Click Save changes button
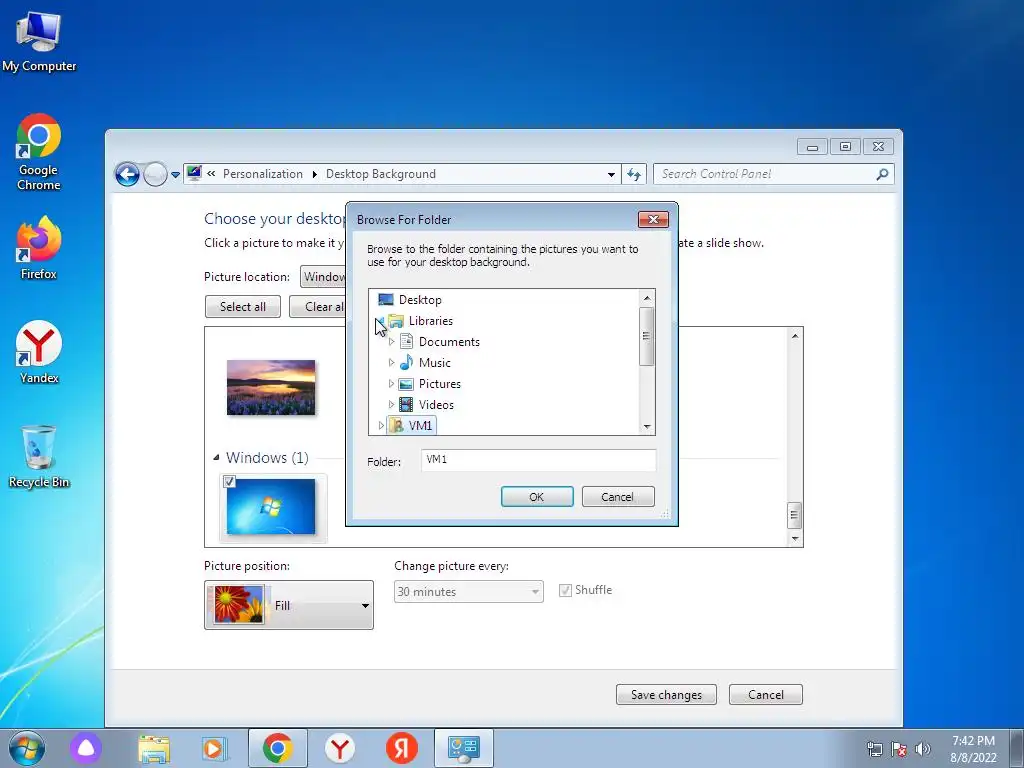Viewport: 1024px width, 768px height. coord(666,694)
